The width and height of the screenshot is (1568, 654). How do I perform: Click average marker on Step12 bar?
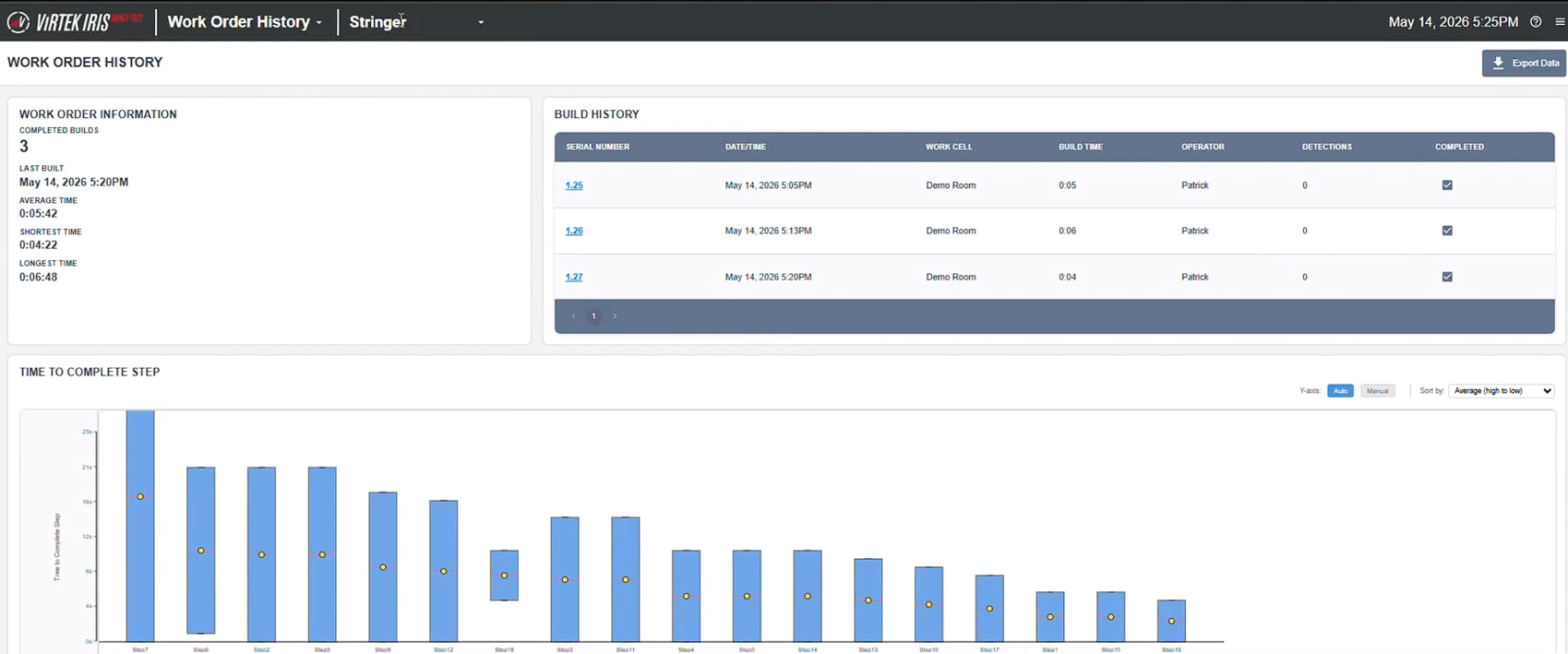point(444,571)
